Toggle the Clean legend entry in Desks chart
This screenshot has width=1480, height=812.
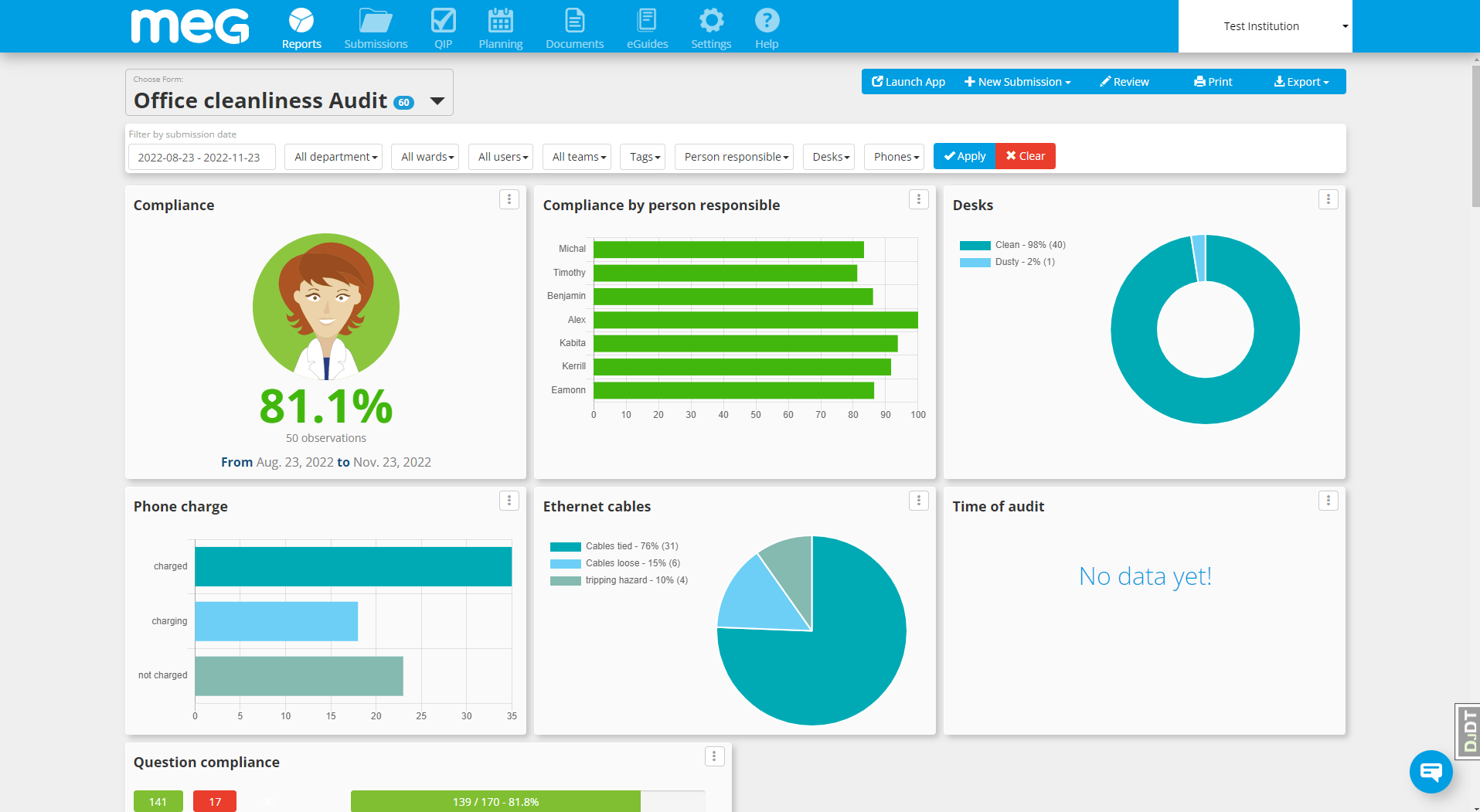tap(1012, 245)
